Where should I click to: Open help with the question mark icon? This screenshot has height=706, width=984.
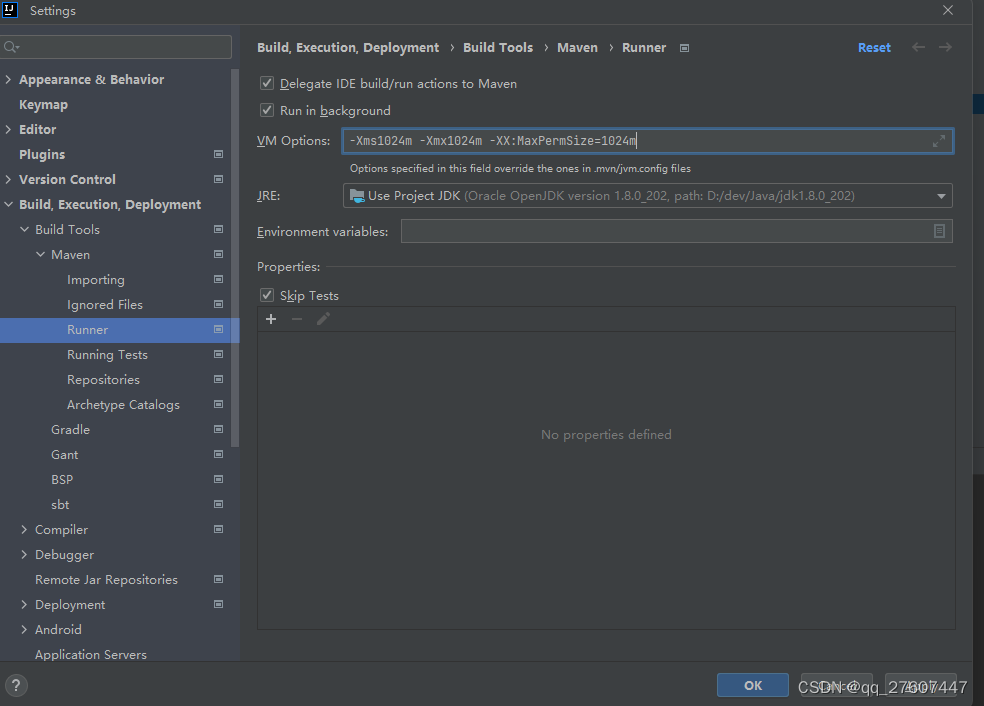click(16, 685)
